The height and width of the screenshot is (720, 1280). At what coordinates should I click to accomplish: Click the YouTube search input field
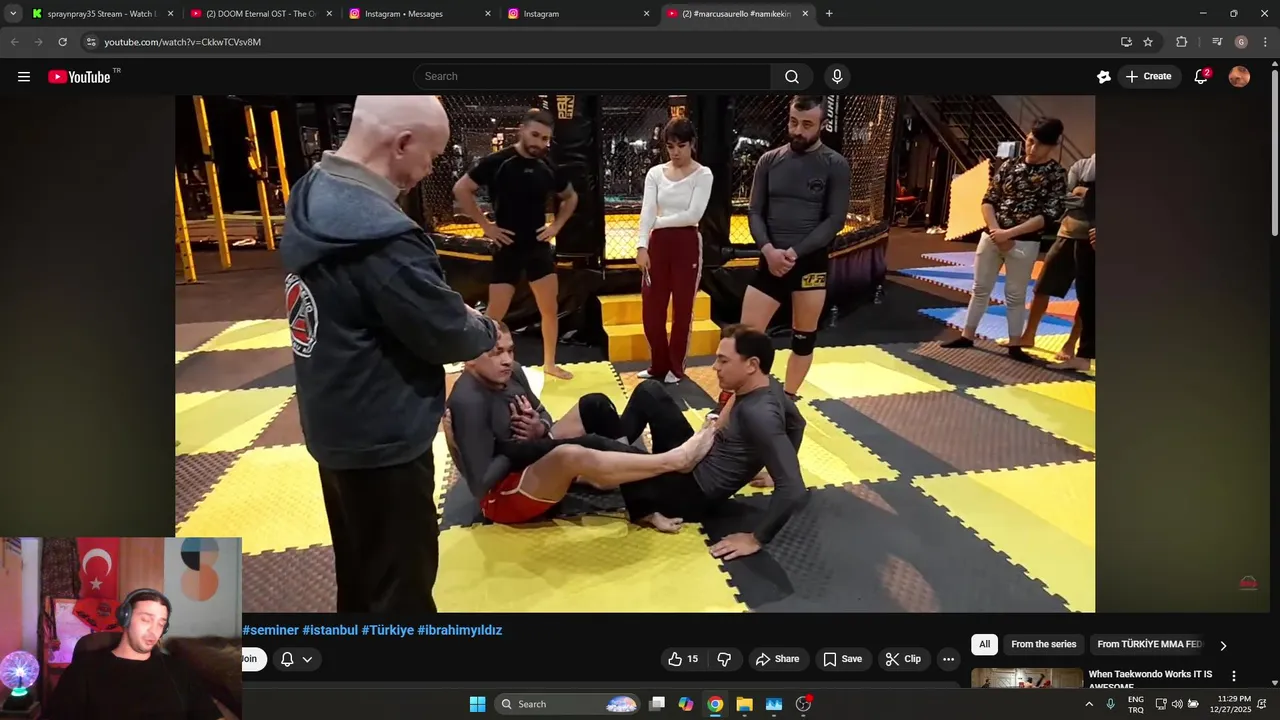[592, 76]
